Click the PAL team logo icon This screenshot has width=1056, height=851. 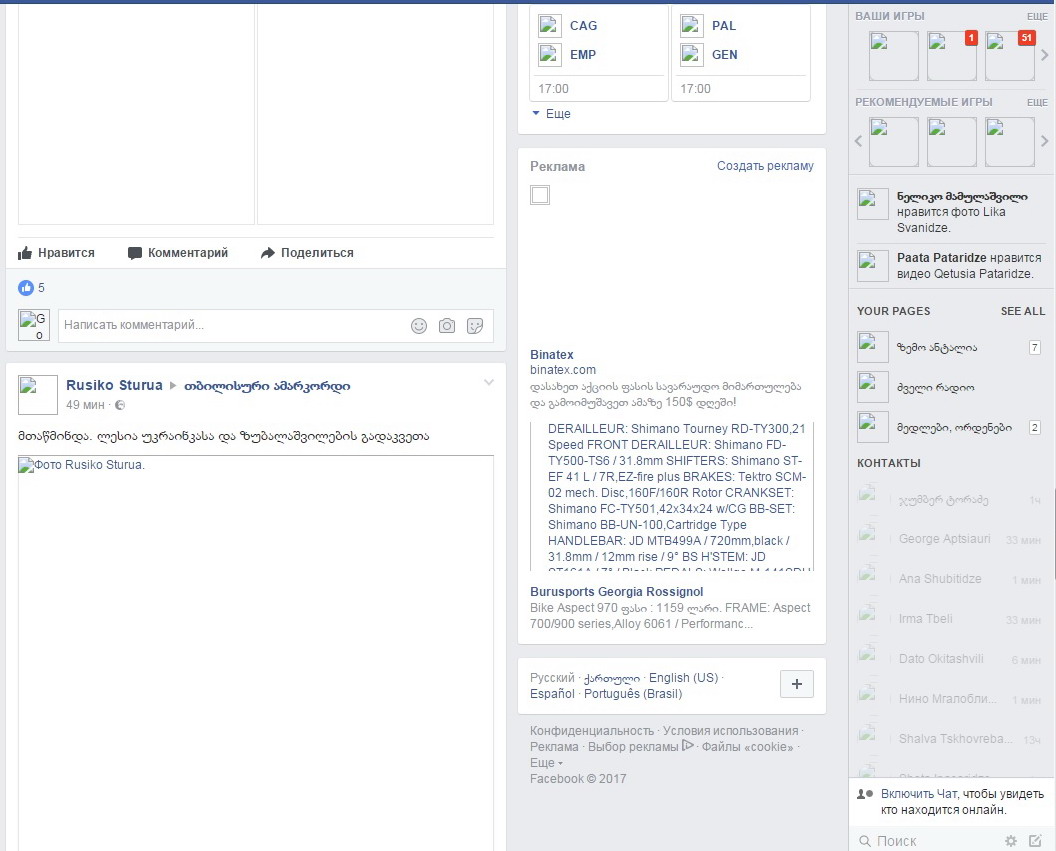[692, 26]
